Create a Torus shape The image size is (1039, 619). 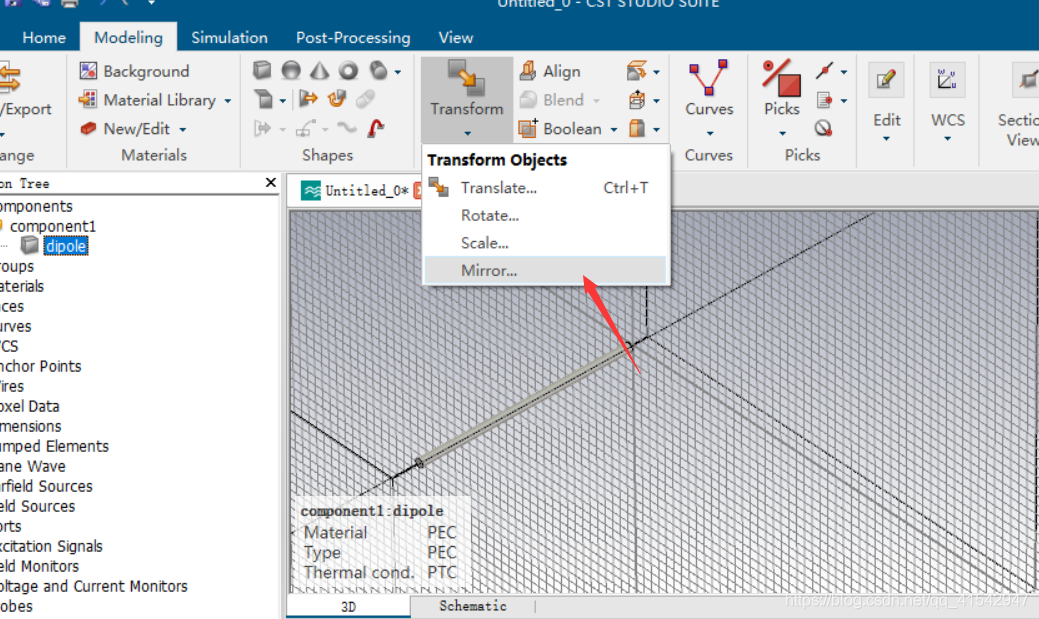pyautogui.click(x=349, y=70)
